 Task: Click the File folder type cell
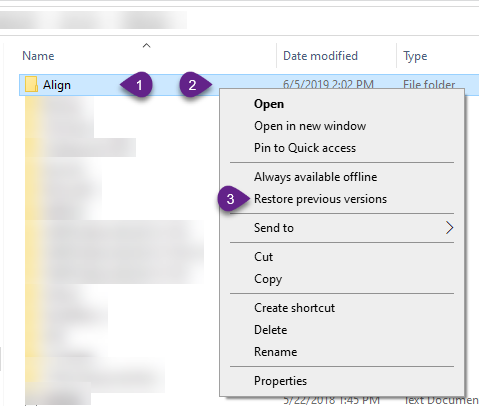[x=429, y=84]
